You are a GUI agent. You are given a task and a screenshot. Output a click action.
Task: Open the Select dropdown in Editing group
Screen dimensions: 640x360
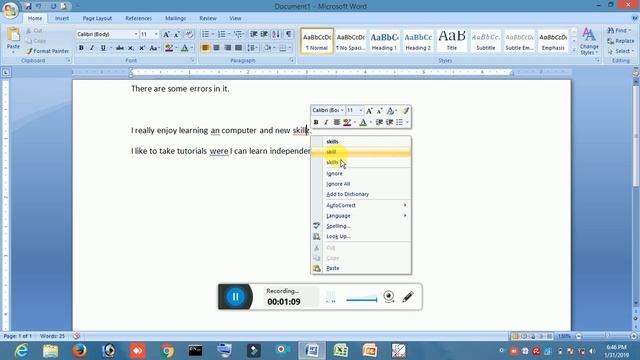pos(620,51)
